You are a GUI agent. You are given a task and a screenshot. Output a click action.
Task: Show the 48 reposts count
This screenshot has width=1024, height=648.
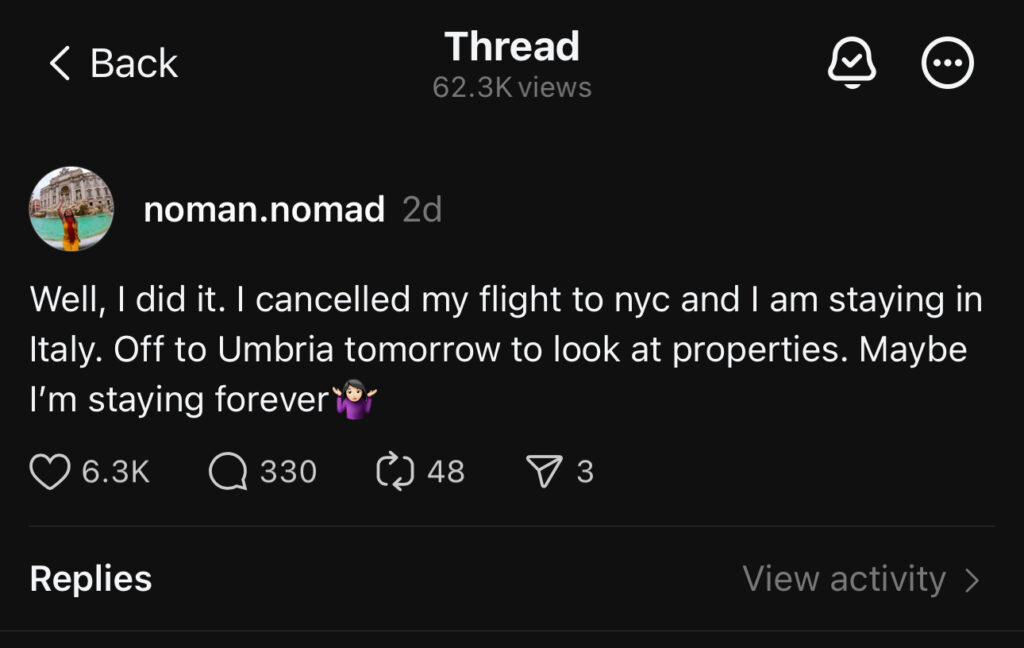446,472
